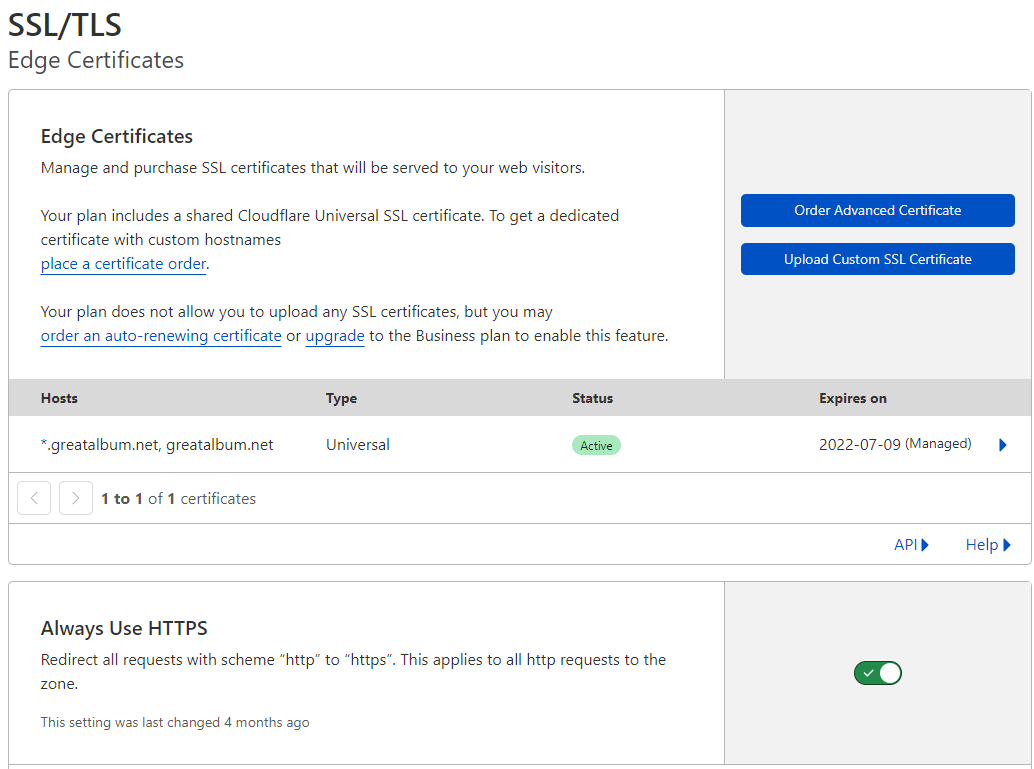Screen dimensions: 1034x769
Task: Disable the Always Use HTTPS toggle
Action: click(x=877, y=673)
